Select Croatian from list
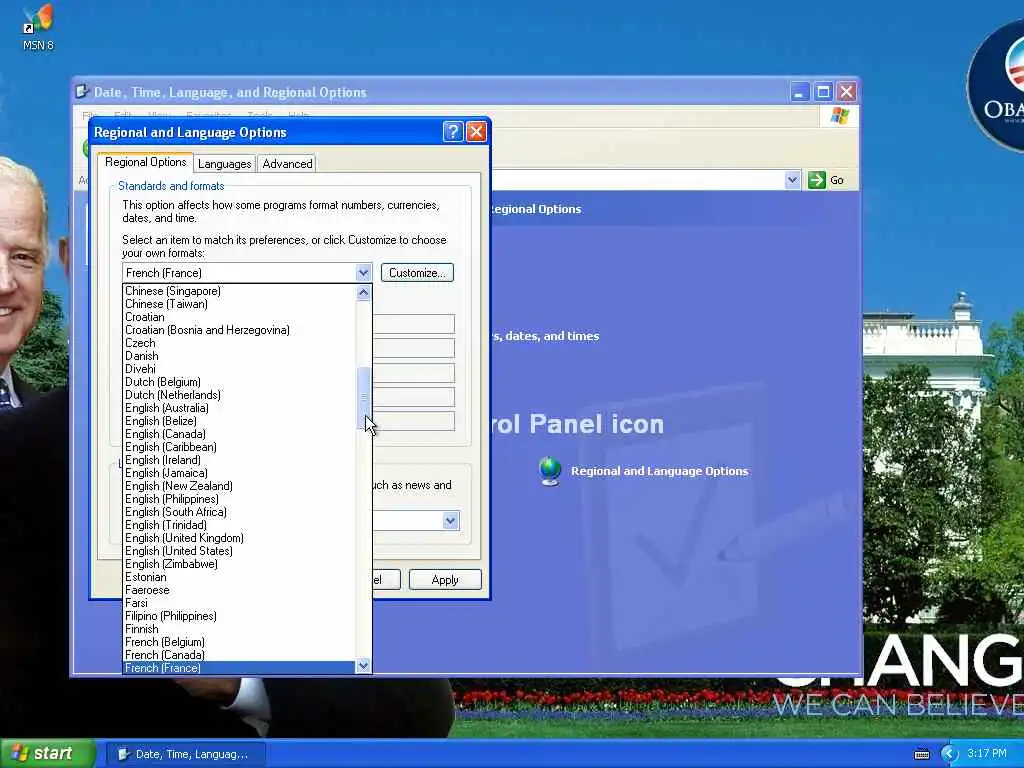 click(x=239, y=317)
